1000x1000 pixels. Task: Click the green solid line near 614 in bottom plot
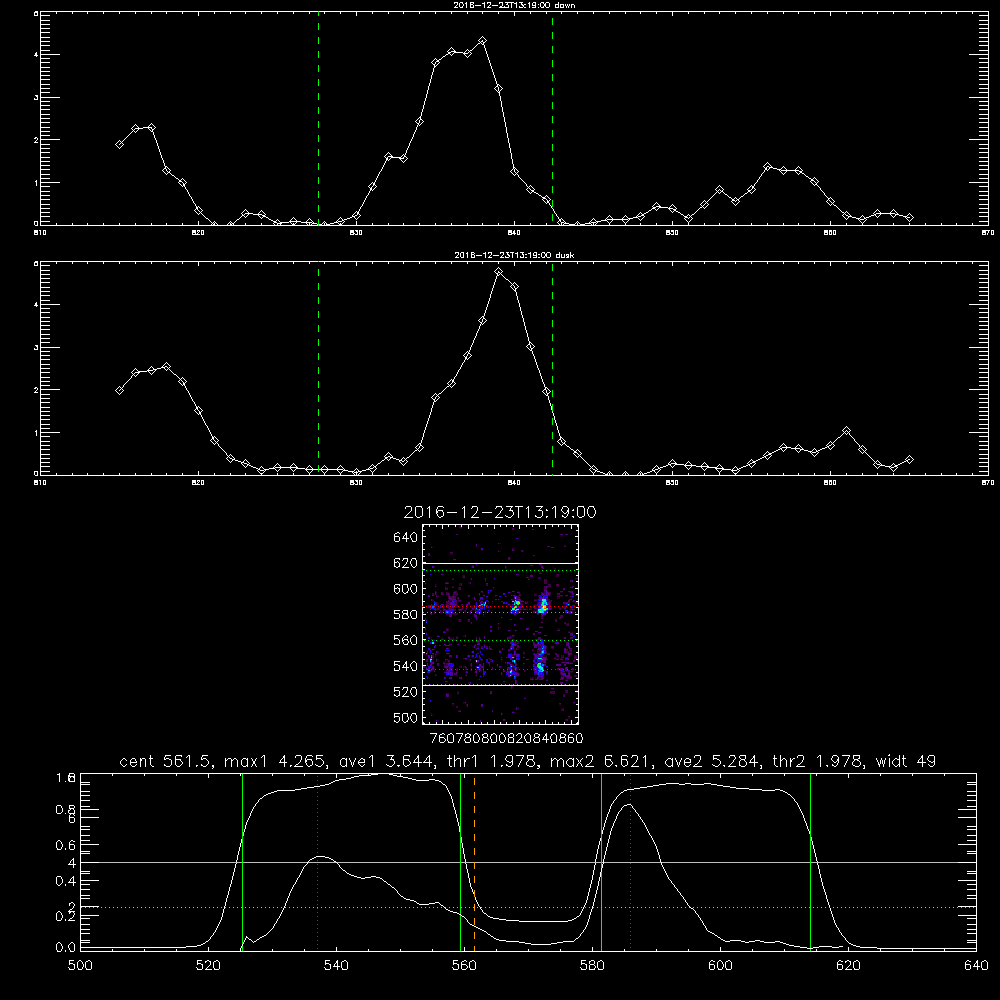811,864
